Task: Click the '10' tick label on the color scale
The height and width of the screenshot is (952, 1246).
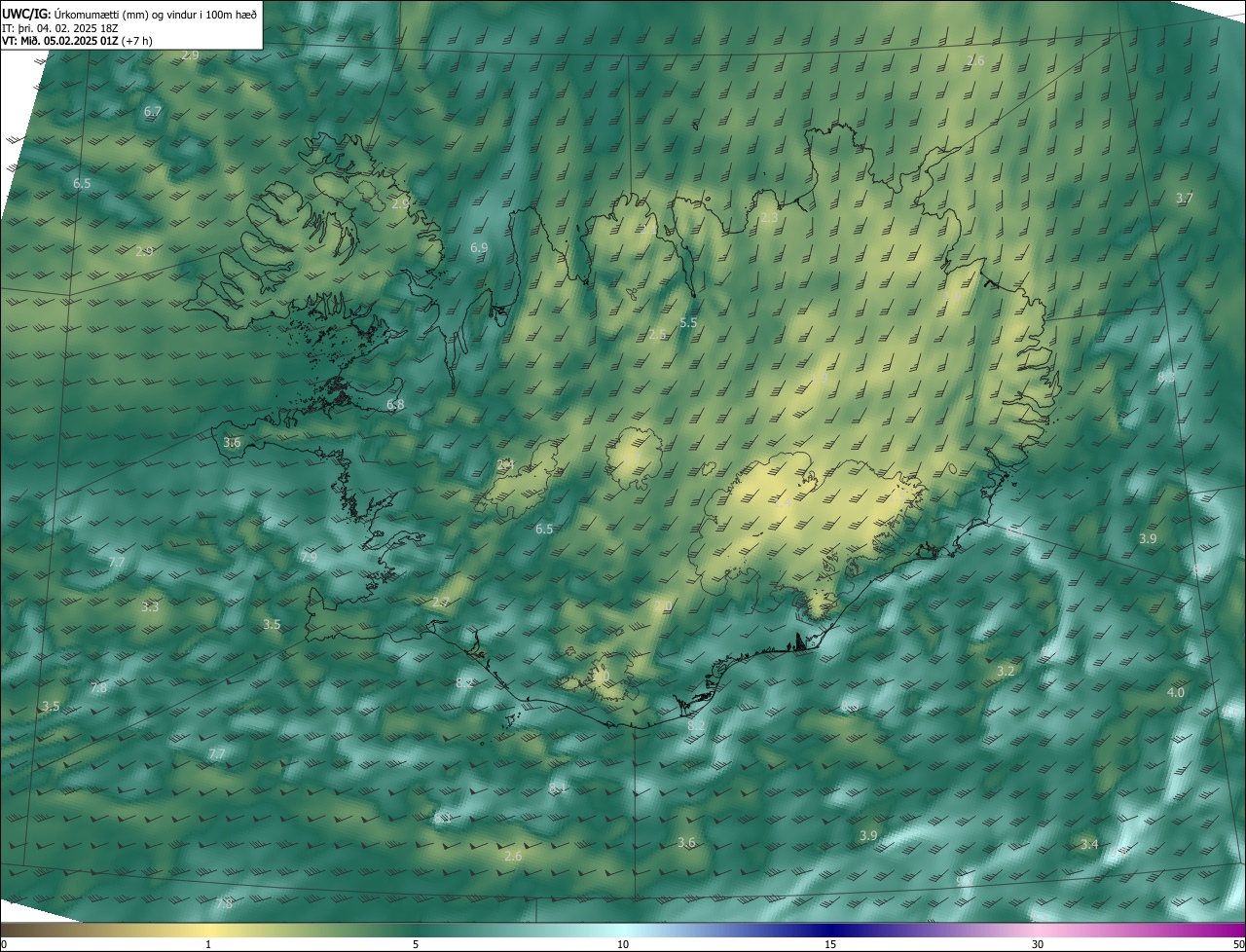Action: click(x=623, y=944)
